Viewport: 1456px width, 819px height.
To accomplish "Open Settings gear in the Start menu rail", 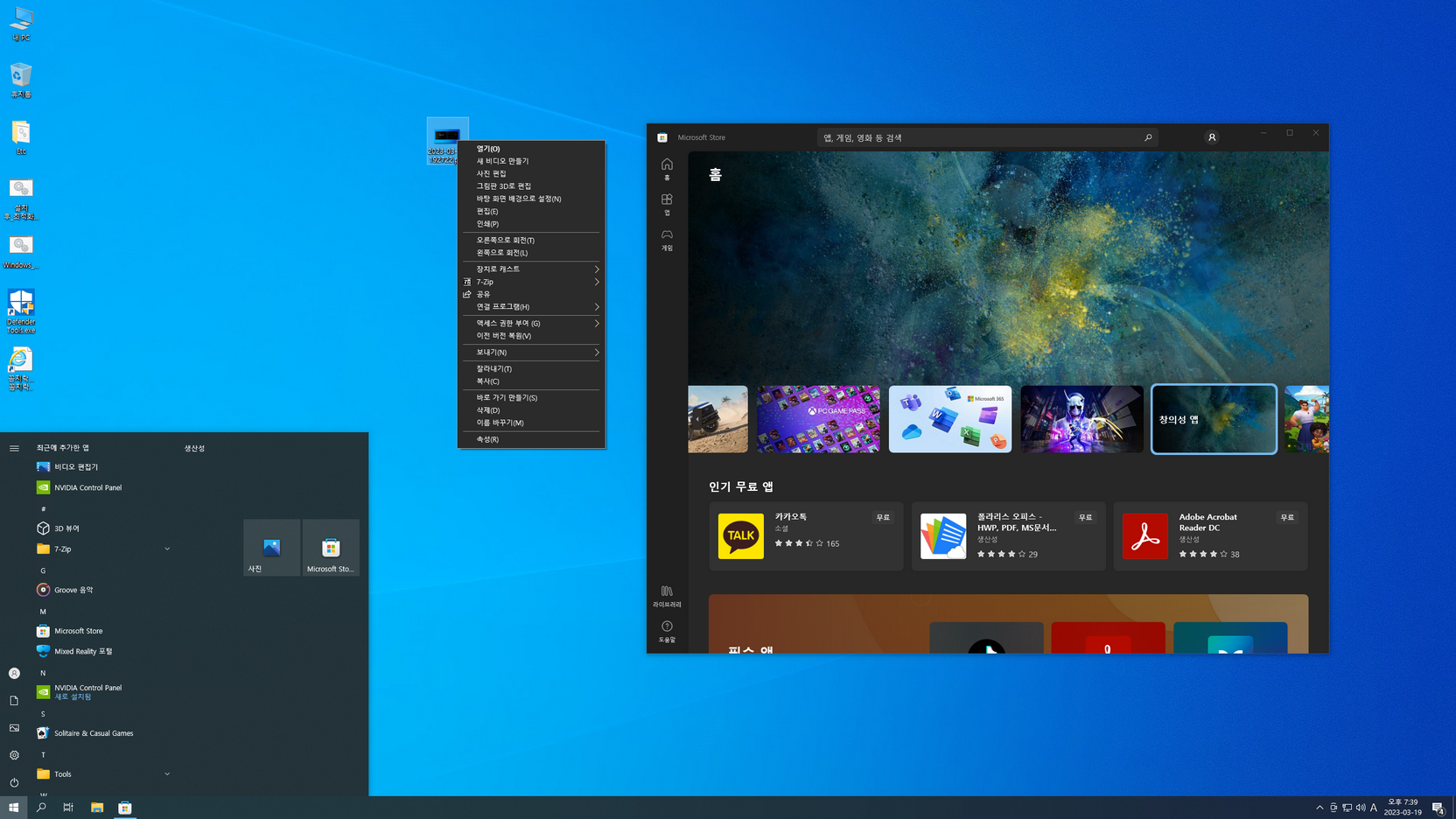I will coord(14,755).
